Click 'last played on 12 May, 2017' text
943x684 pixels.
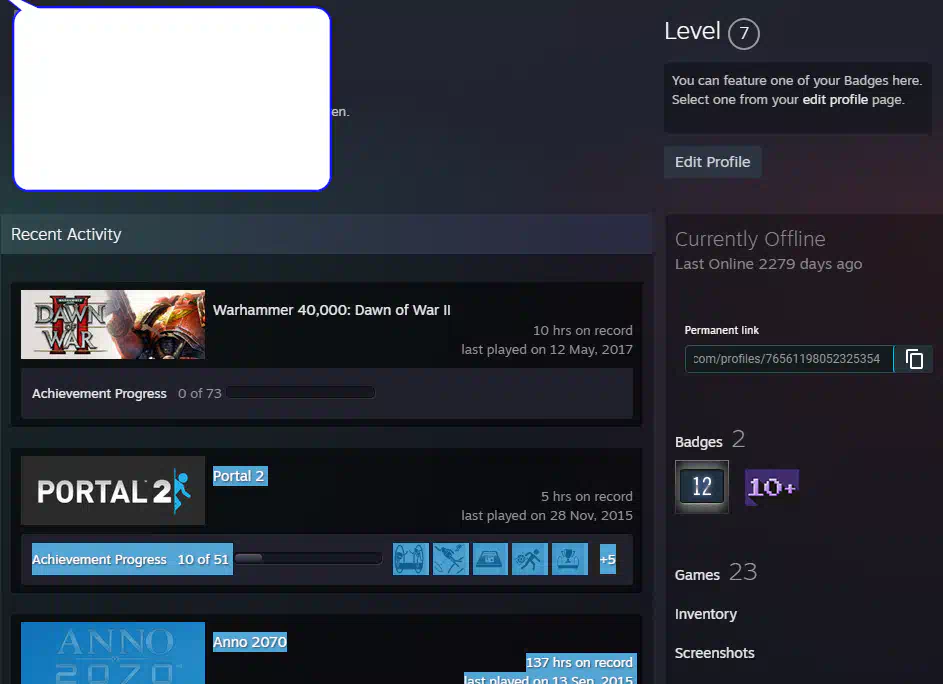coord(547,350)
